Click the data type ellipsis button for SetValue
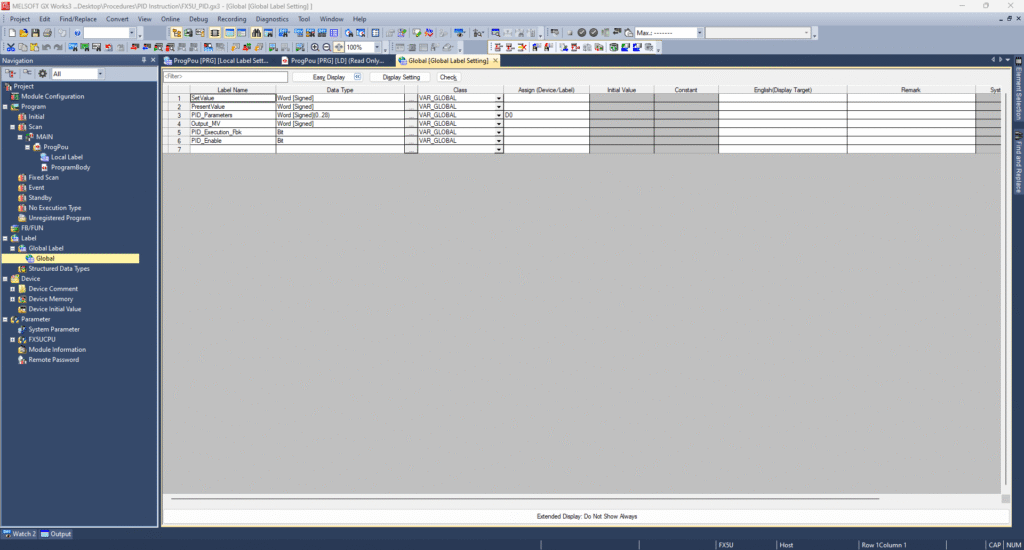Image resolution: width=1024 pixels, height=550 pixels. click(411, 98)
